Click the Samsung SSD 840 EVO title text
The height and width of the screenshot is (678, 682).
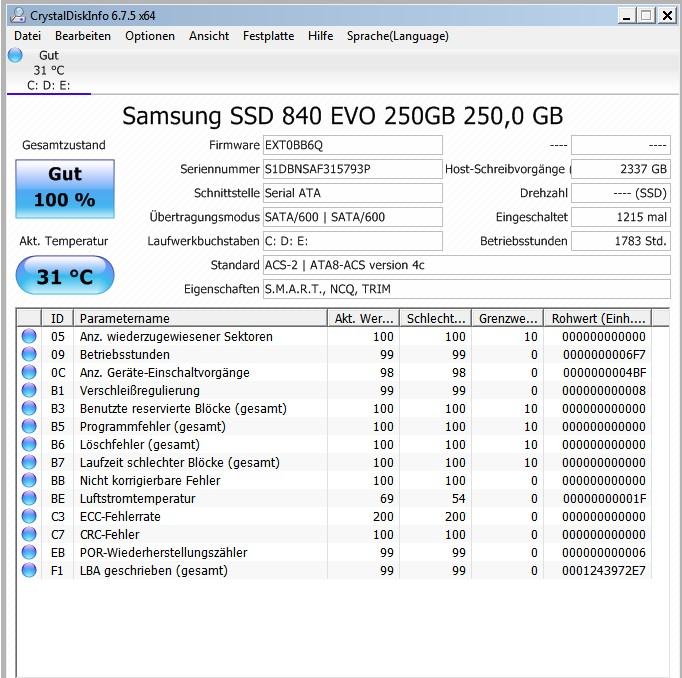pos(342,116)
